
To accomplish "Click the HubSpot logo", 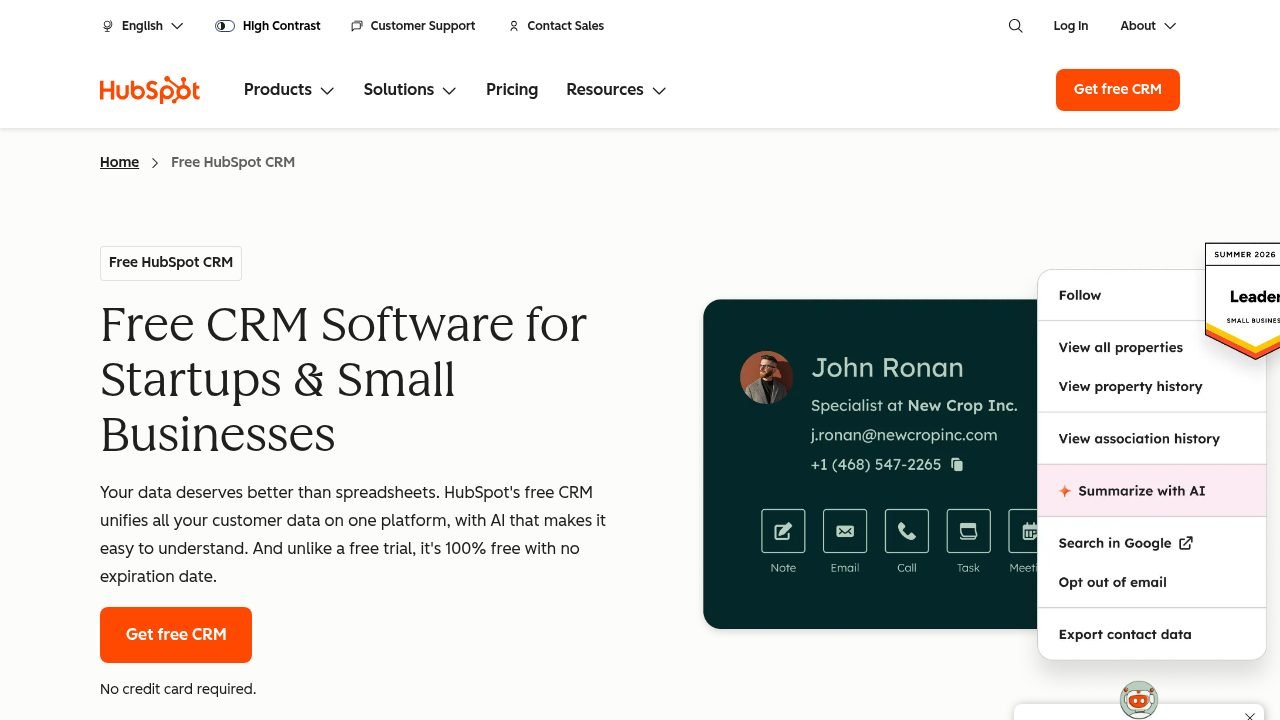I will click(150, 90).
